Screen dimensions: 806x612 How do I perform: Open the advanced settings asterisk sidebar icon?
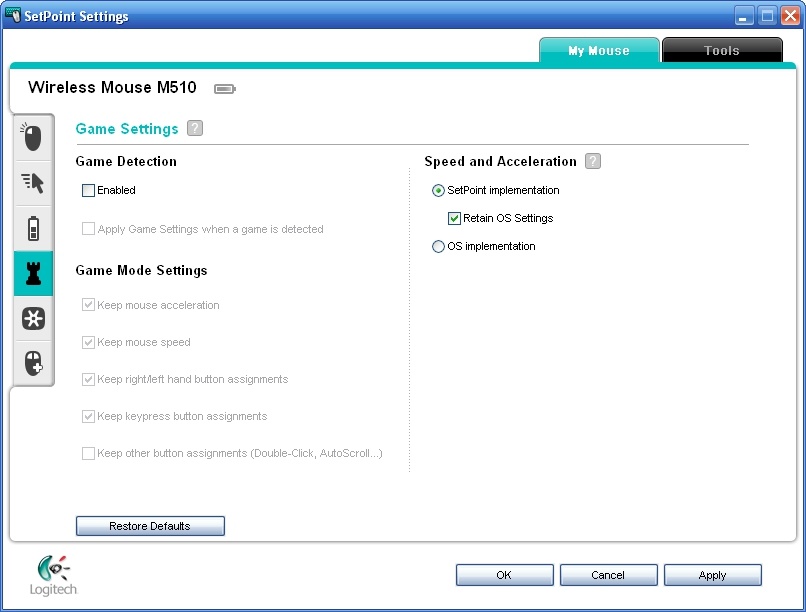33,319
